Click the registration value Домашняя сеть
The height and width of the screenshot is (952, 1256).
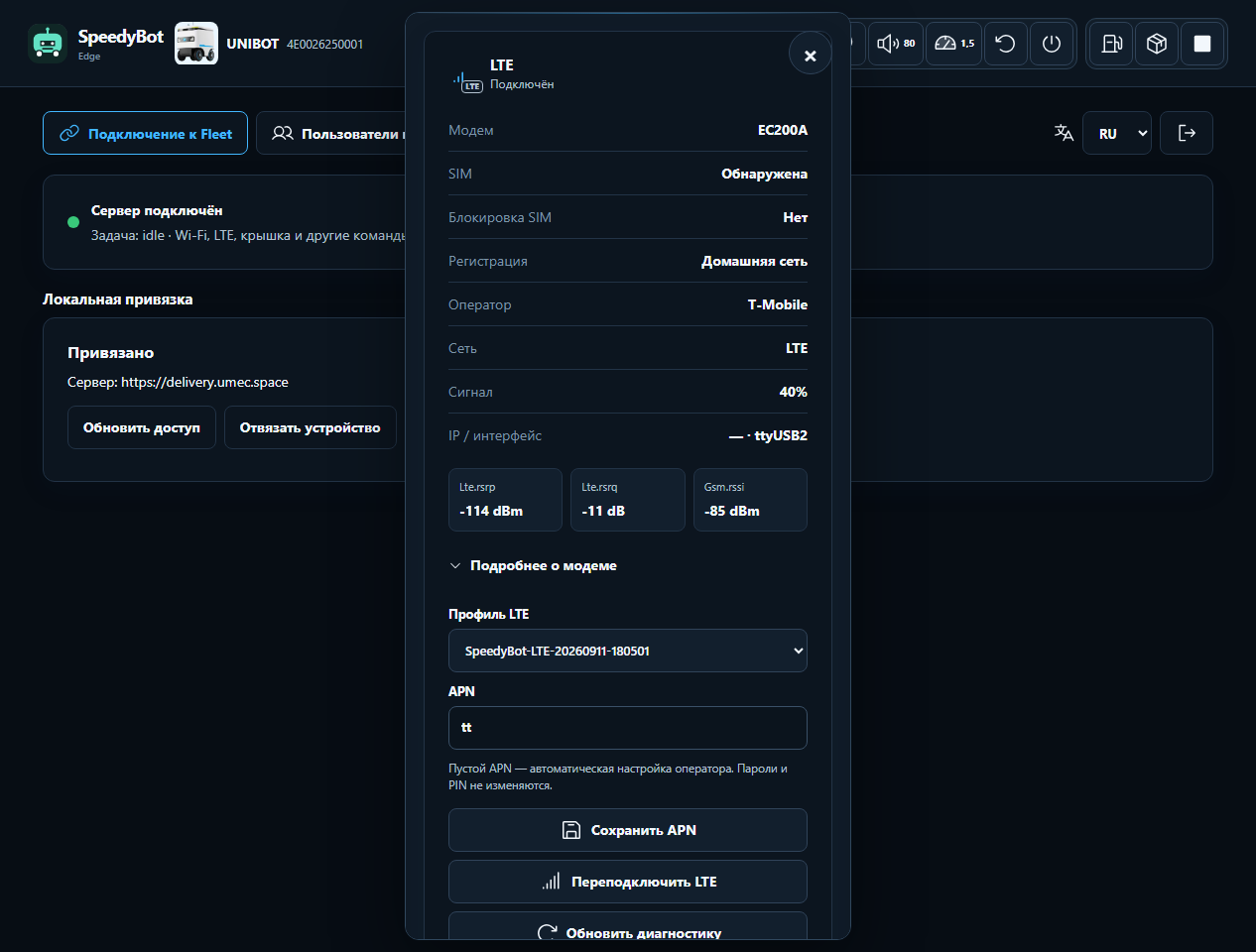point(754,261)
